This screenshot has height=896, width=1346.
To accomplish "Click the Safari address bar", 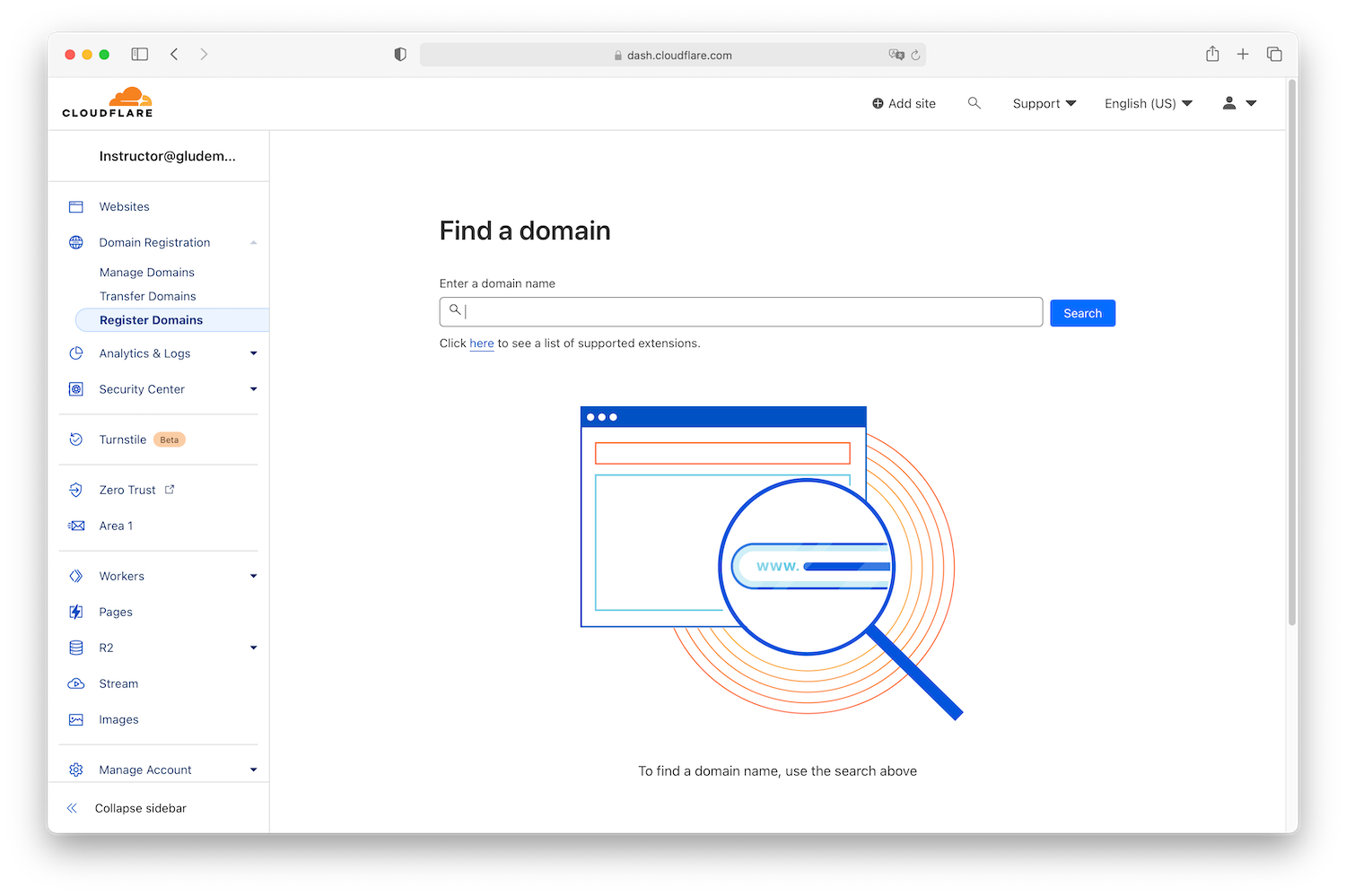I will pyautogui.click(x=673, y=55).
